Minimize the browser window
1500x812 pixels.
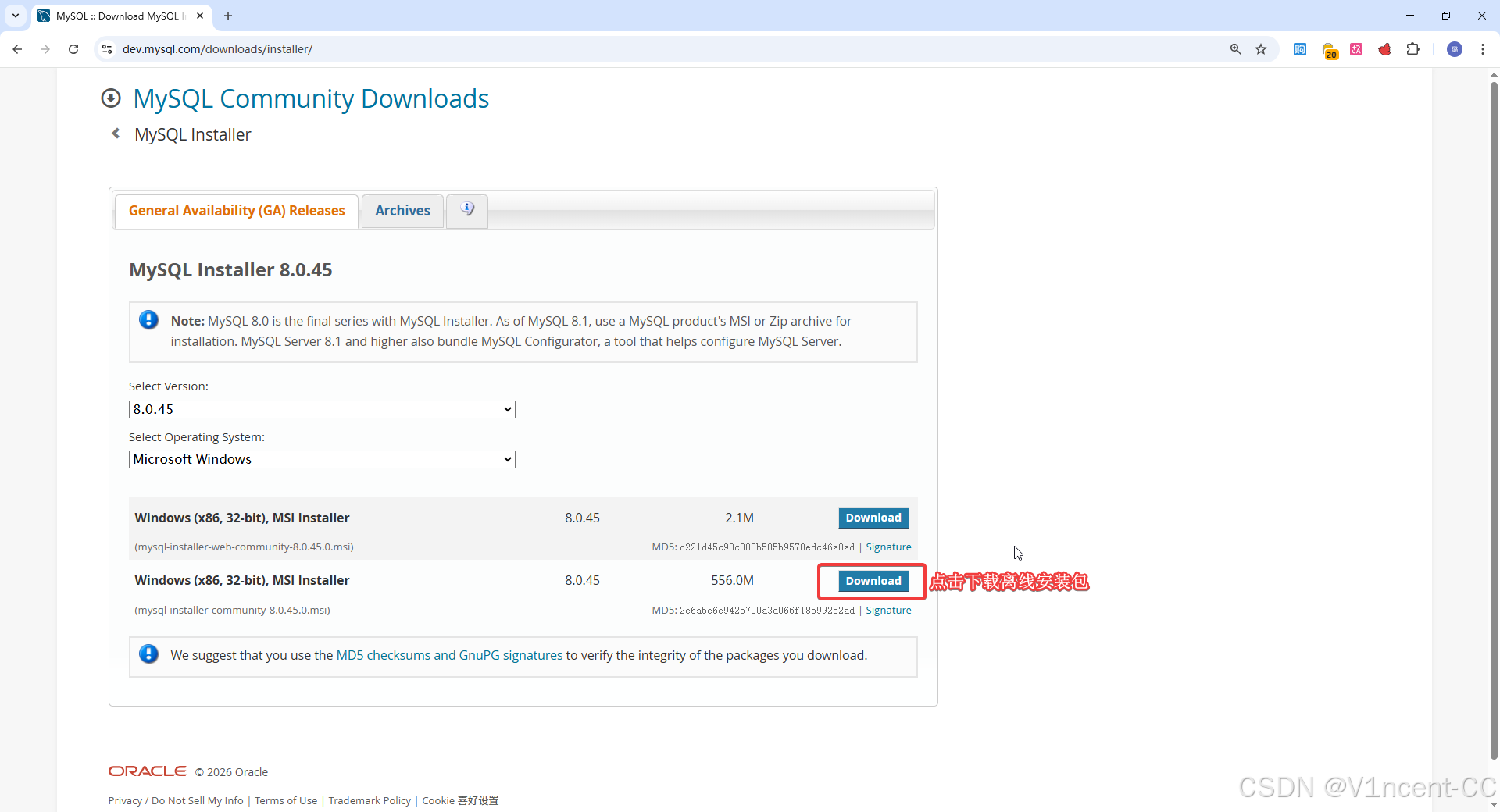pyautogui.click(x=1410, y=16)
